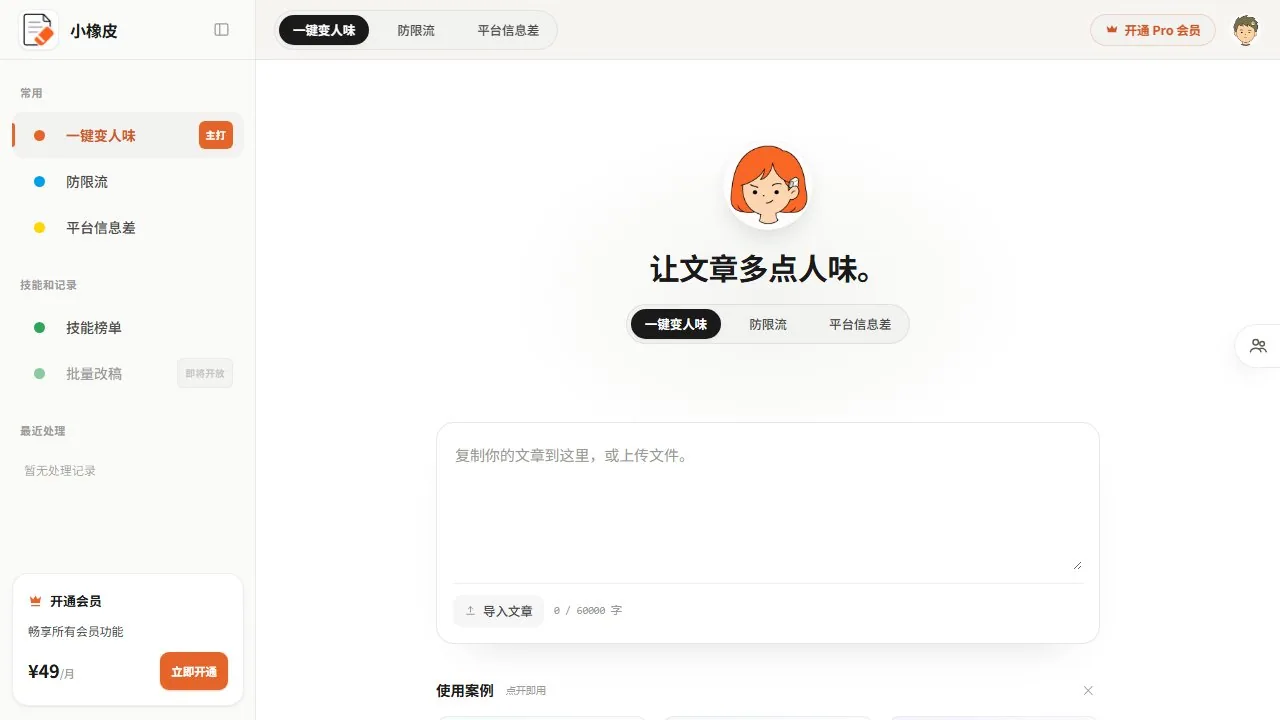Image resolution: width=1280 pixels, height=720 pixels.
Task: Collapse the sidebar with the panel icon
Action: point(222,30)
